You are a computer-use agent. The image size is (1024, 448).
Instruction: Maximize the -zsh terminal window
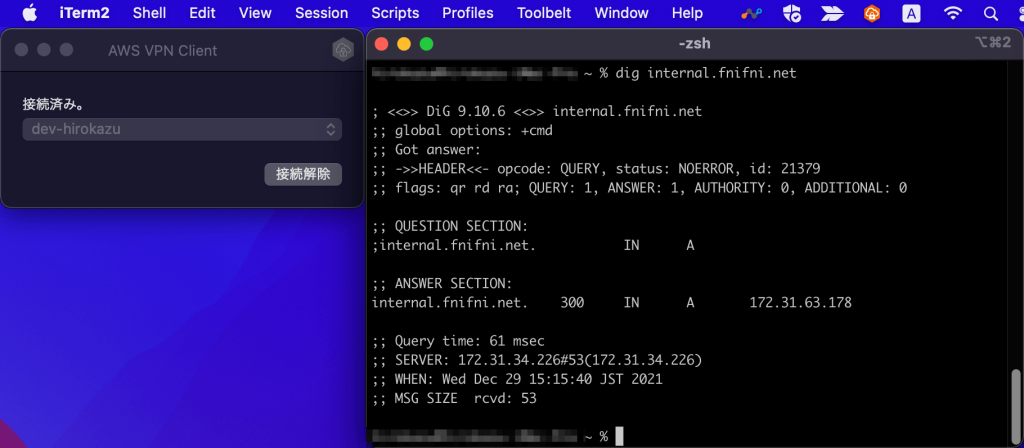(x=426, y=44)
